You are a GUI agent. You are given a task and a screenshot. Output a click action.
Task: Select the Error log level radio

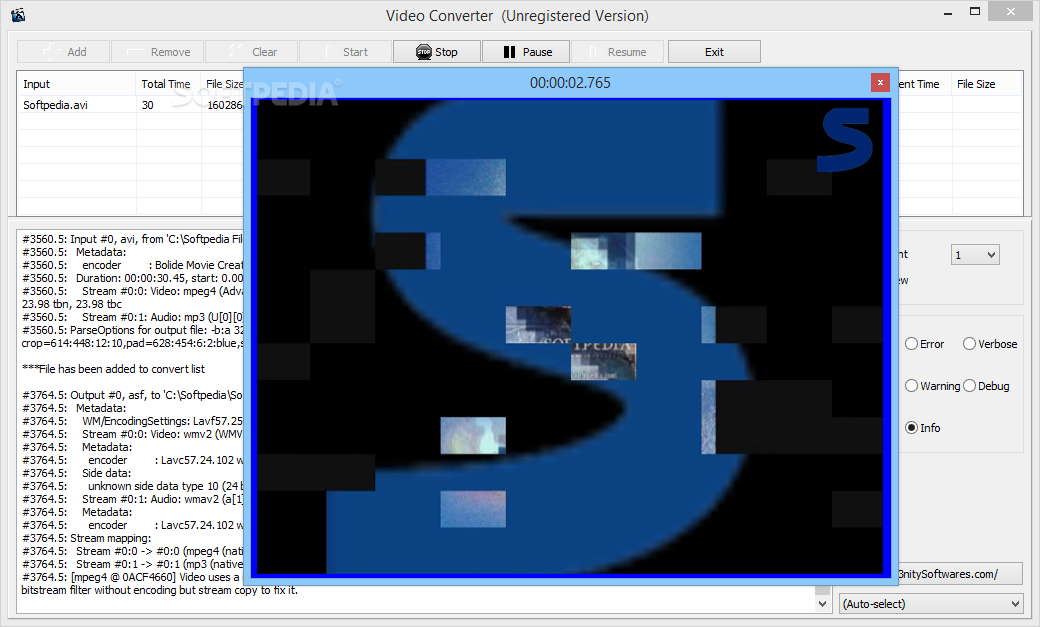(x=925, y=344)
